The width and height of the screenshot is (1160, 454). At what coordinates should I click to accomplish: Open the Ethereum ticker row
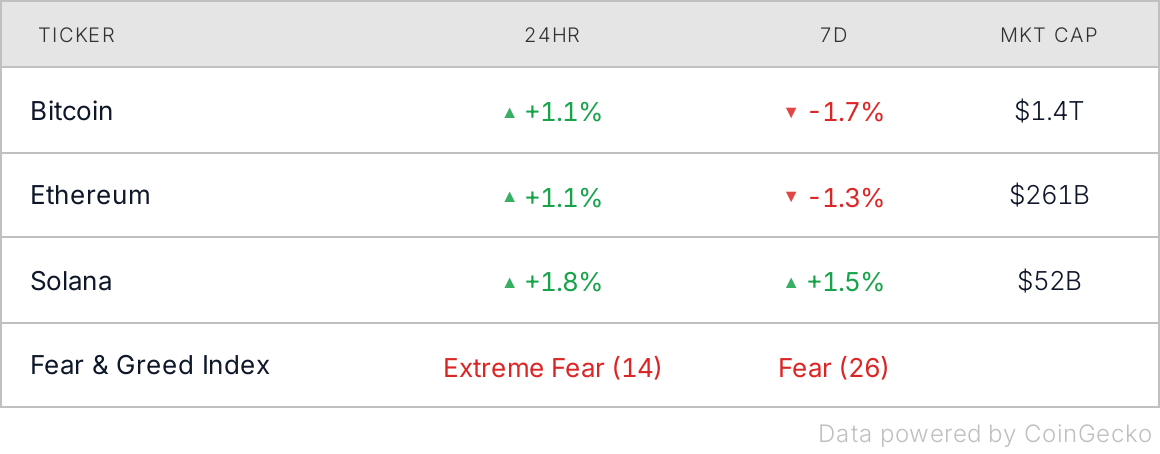580,196
